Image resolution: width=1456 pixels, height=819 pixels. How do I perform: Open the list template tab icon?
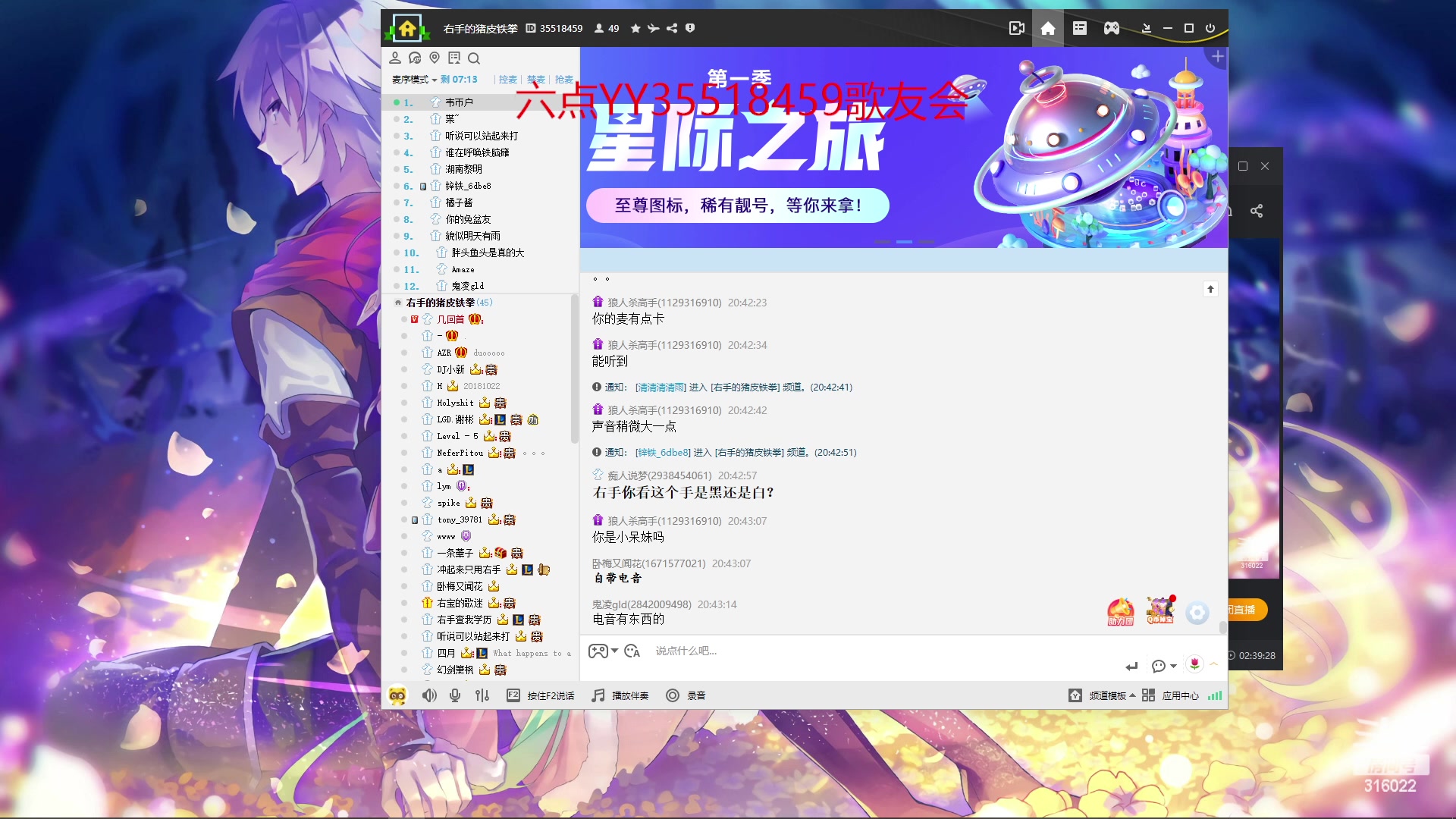(x=1080, y=29)
